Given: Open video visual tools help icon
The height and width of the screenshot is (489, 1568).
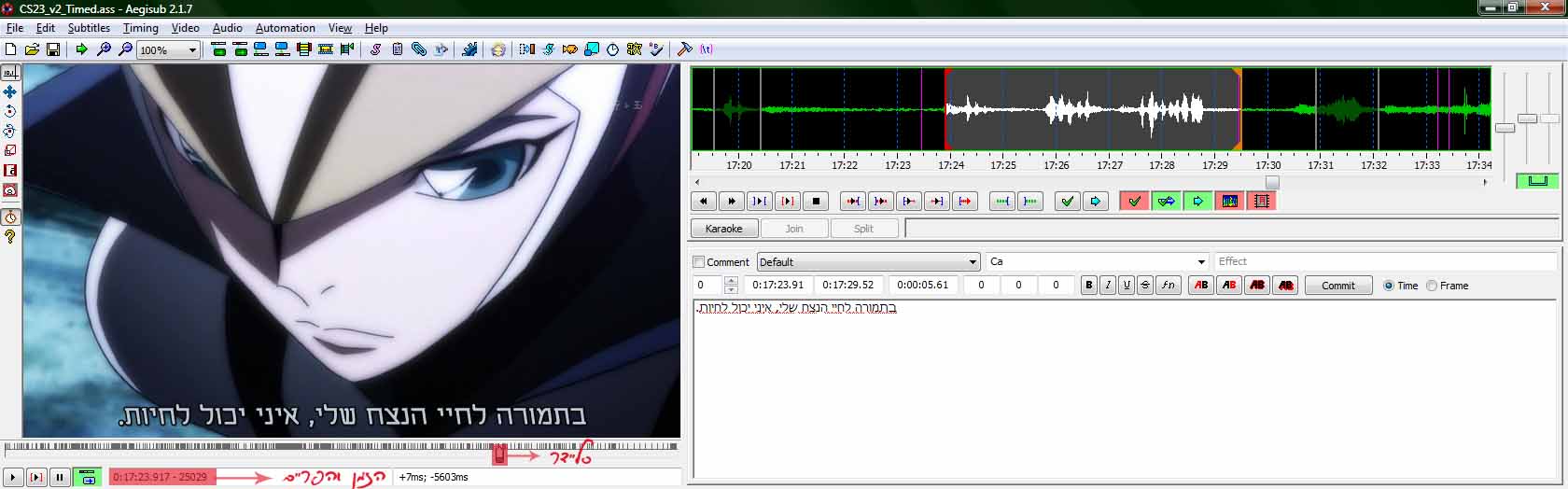Looking at the screenshot, I should coord(10,237).
